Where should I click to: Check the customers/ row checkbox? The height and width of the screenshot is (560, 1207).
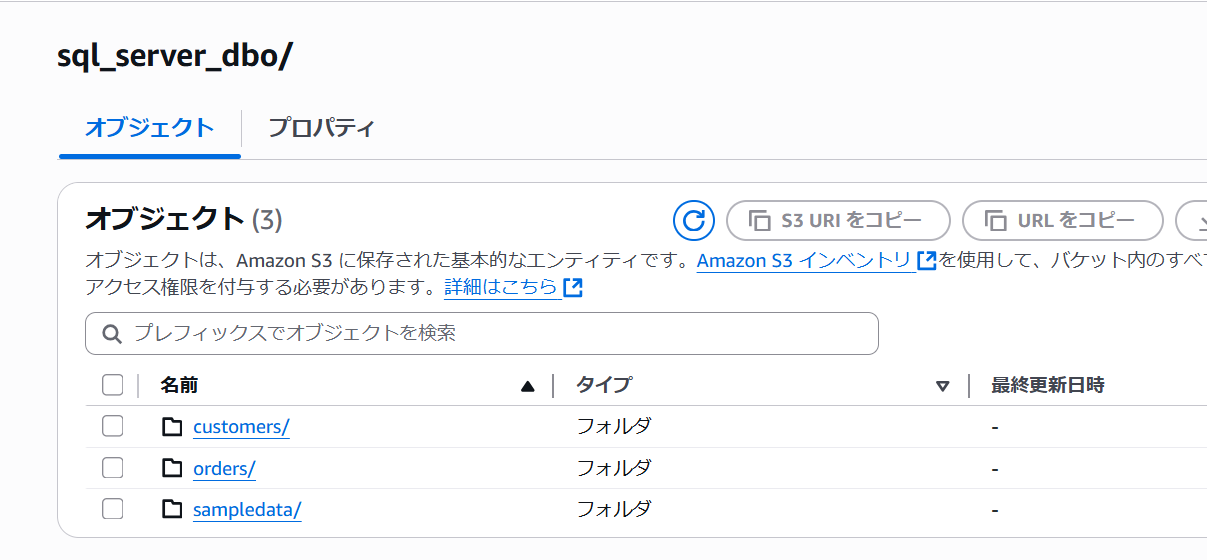point(113,427)
